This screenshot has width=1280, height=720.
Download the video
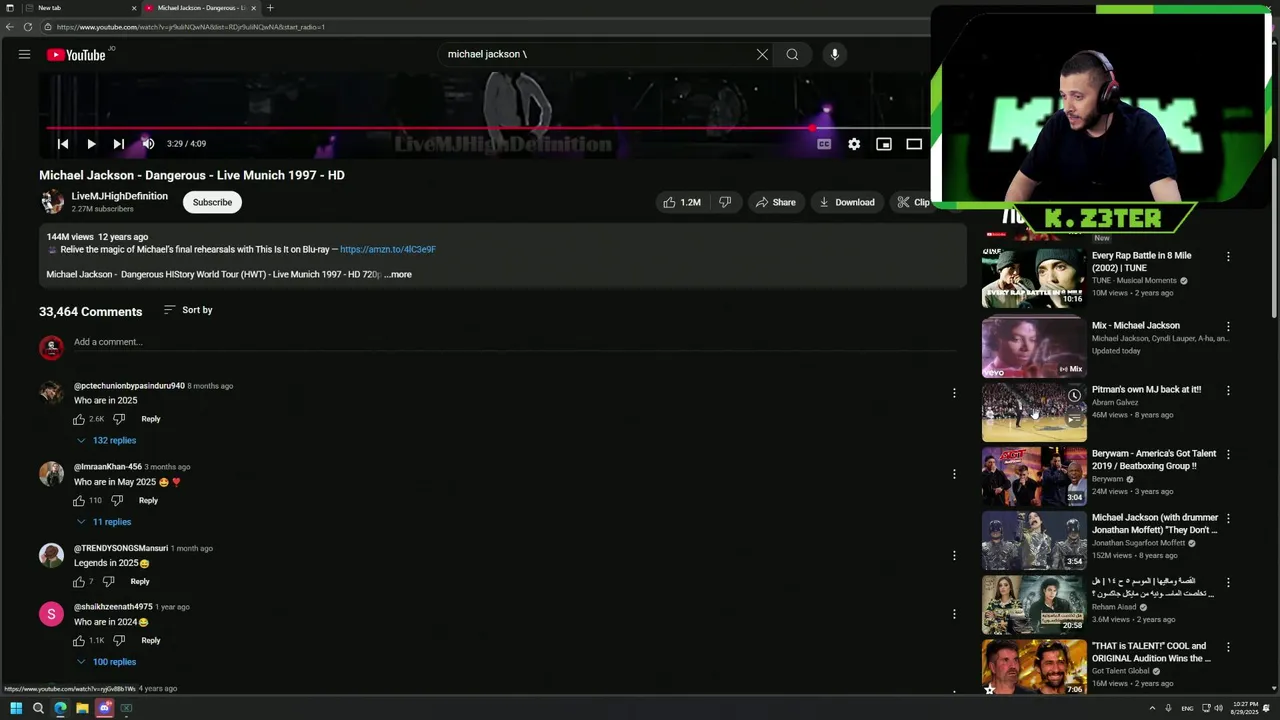[847, 202]
